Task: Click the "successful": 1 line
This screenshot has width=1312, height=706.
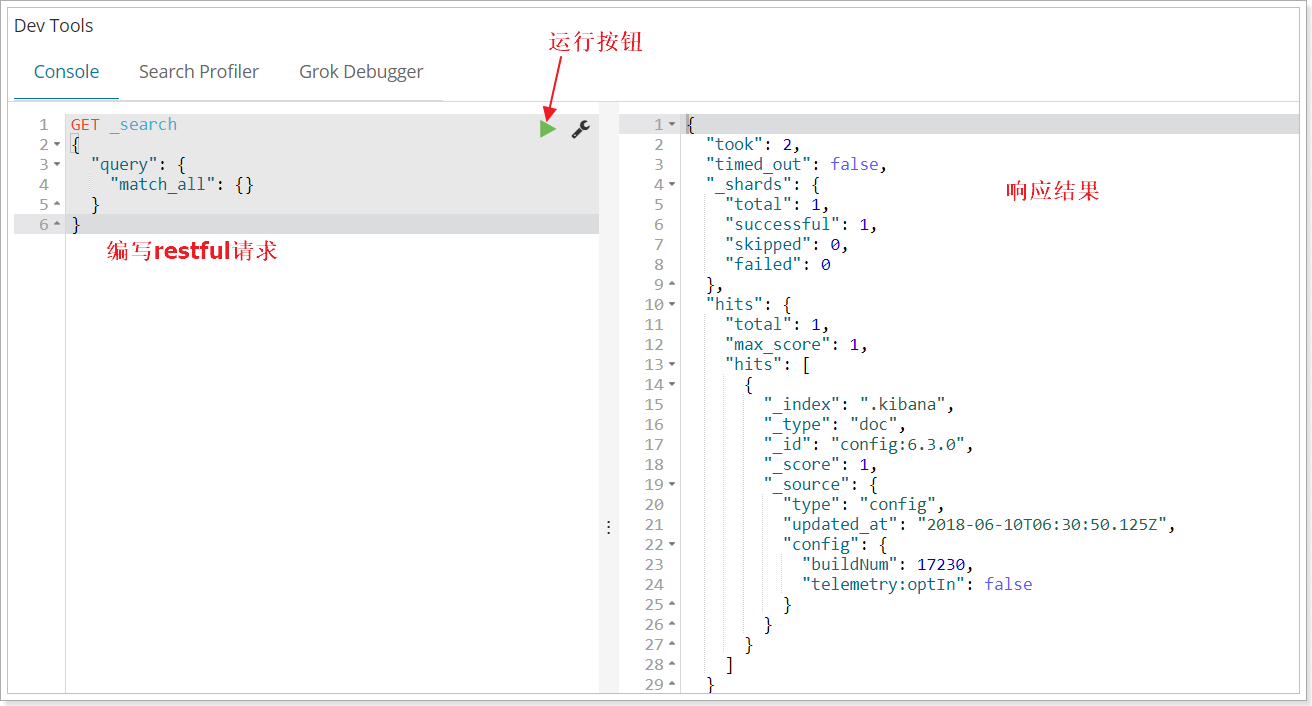Action: [x=801, y=224]
